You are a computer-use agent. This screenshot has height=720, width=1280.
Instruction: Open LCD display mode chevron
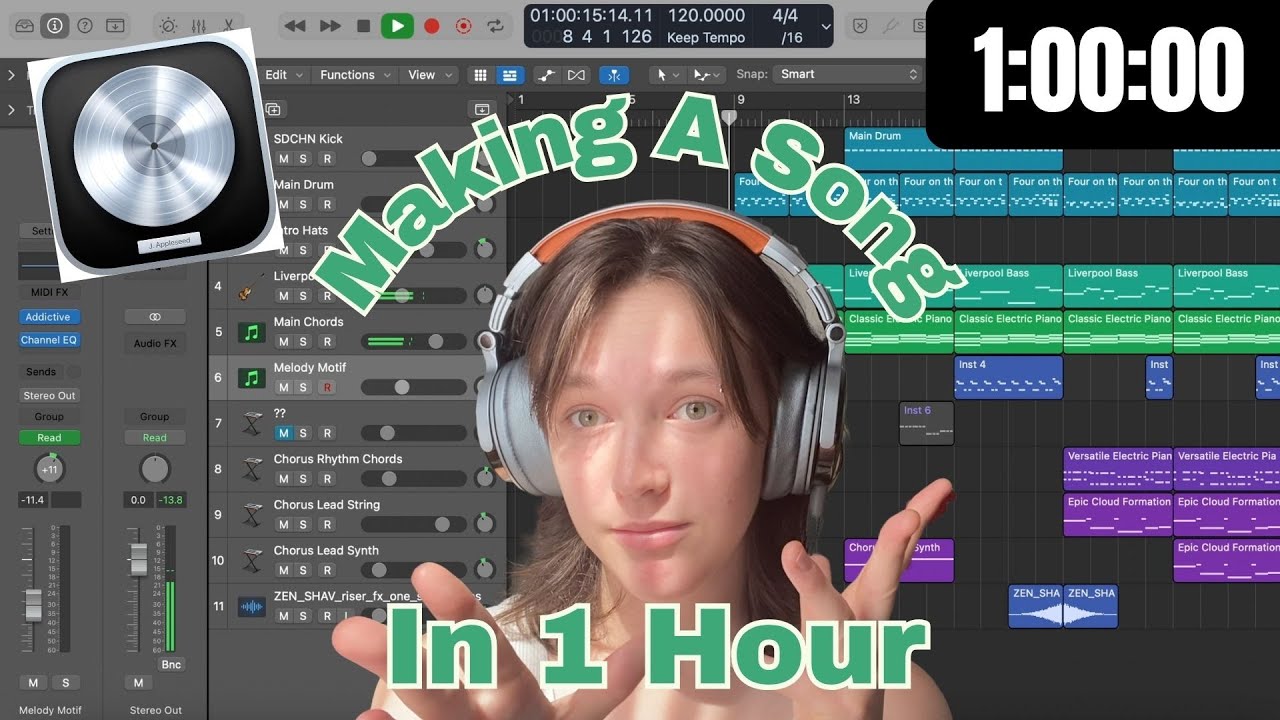[825, 26]
